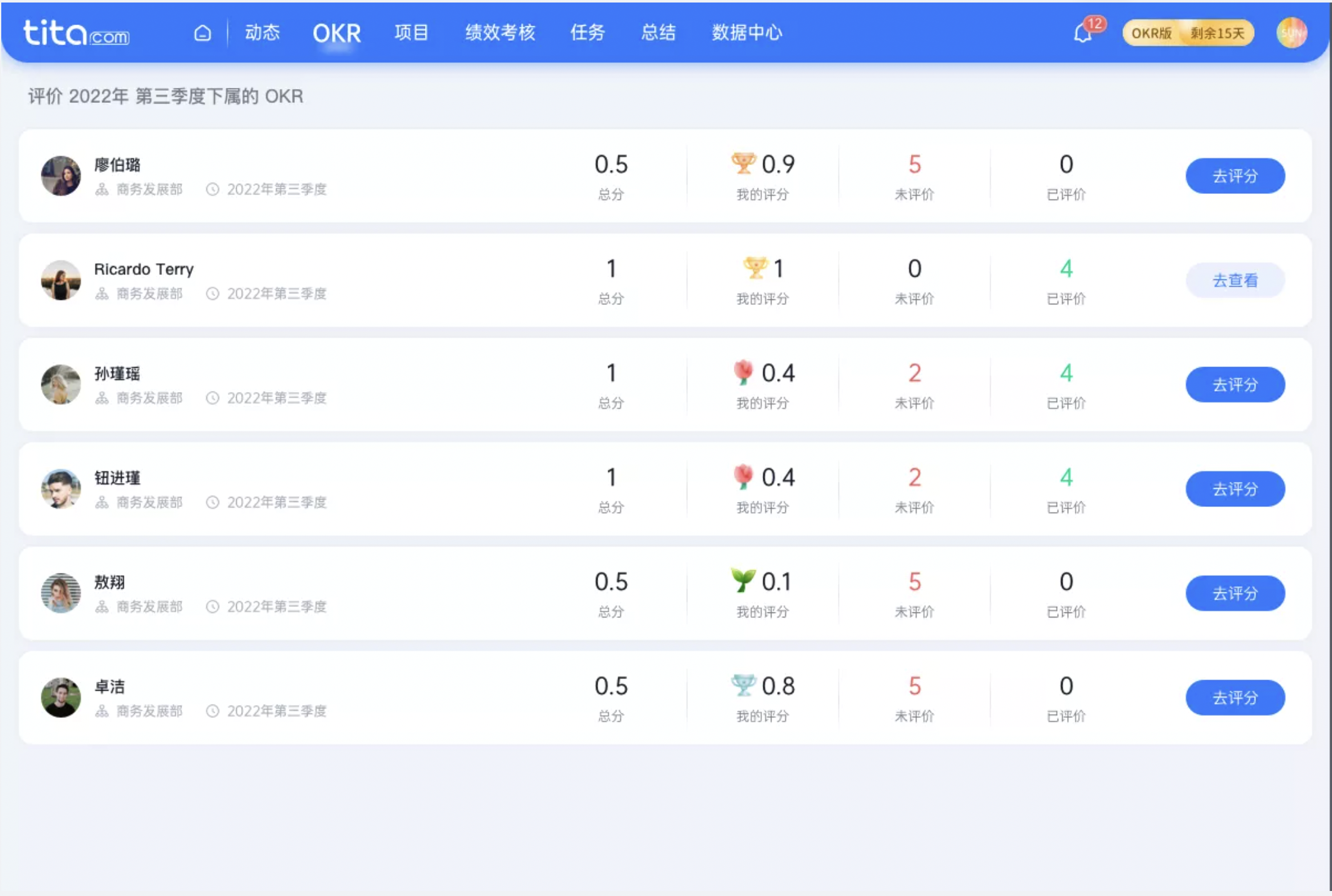Click the tita.com logo
Screen dimensions: 1332x896
pyautogui.click(x=76, y=33)
